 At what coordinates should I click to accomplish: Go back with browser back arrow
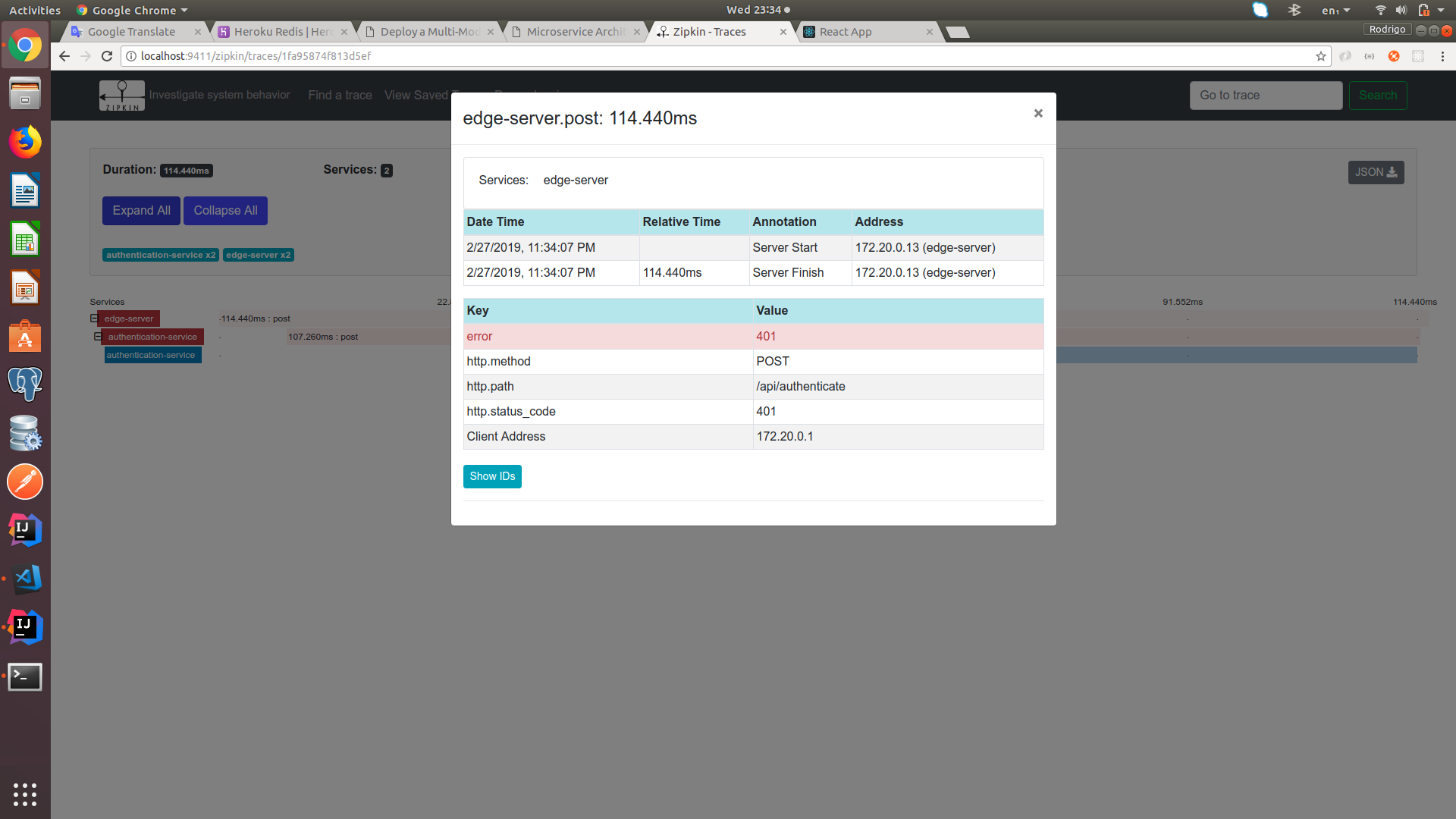pyautogui.click(x=64, y=56)
